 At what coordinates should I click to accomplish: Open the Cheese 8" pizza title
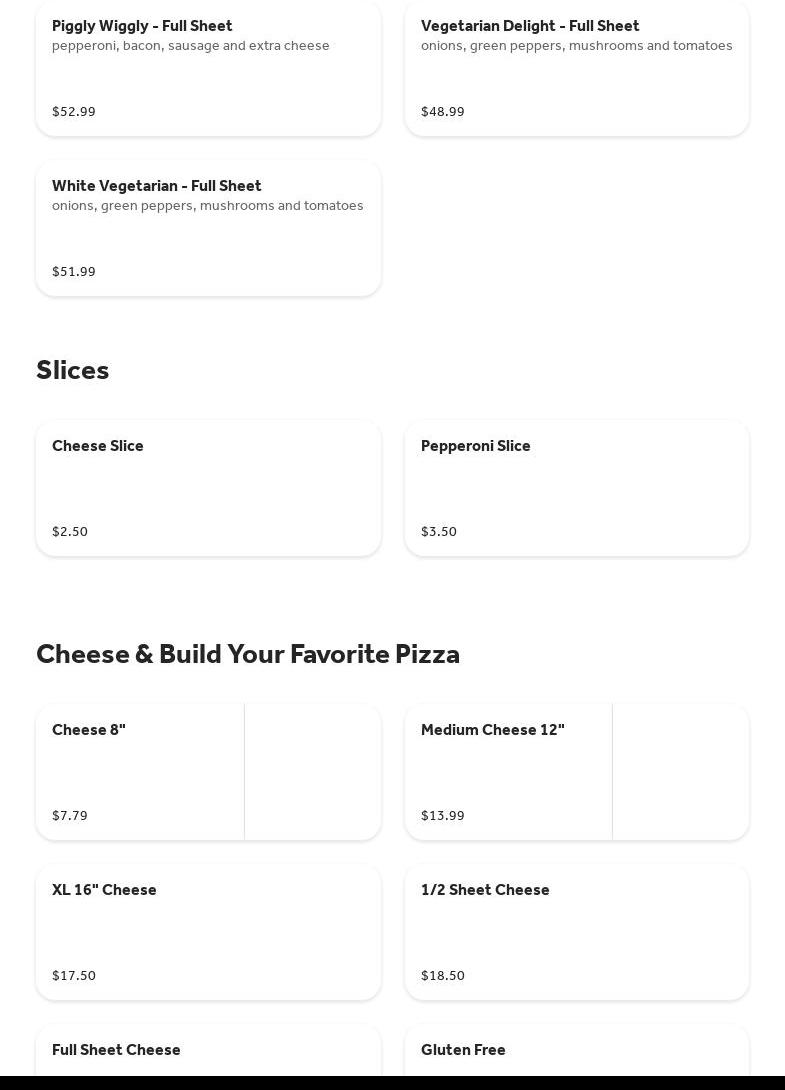pos(89,730)
